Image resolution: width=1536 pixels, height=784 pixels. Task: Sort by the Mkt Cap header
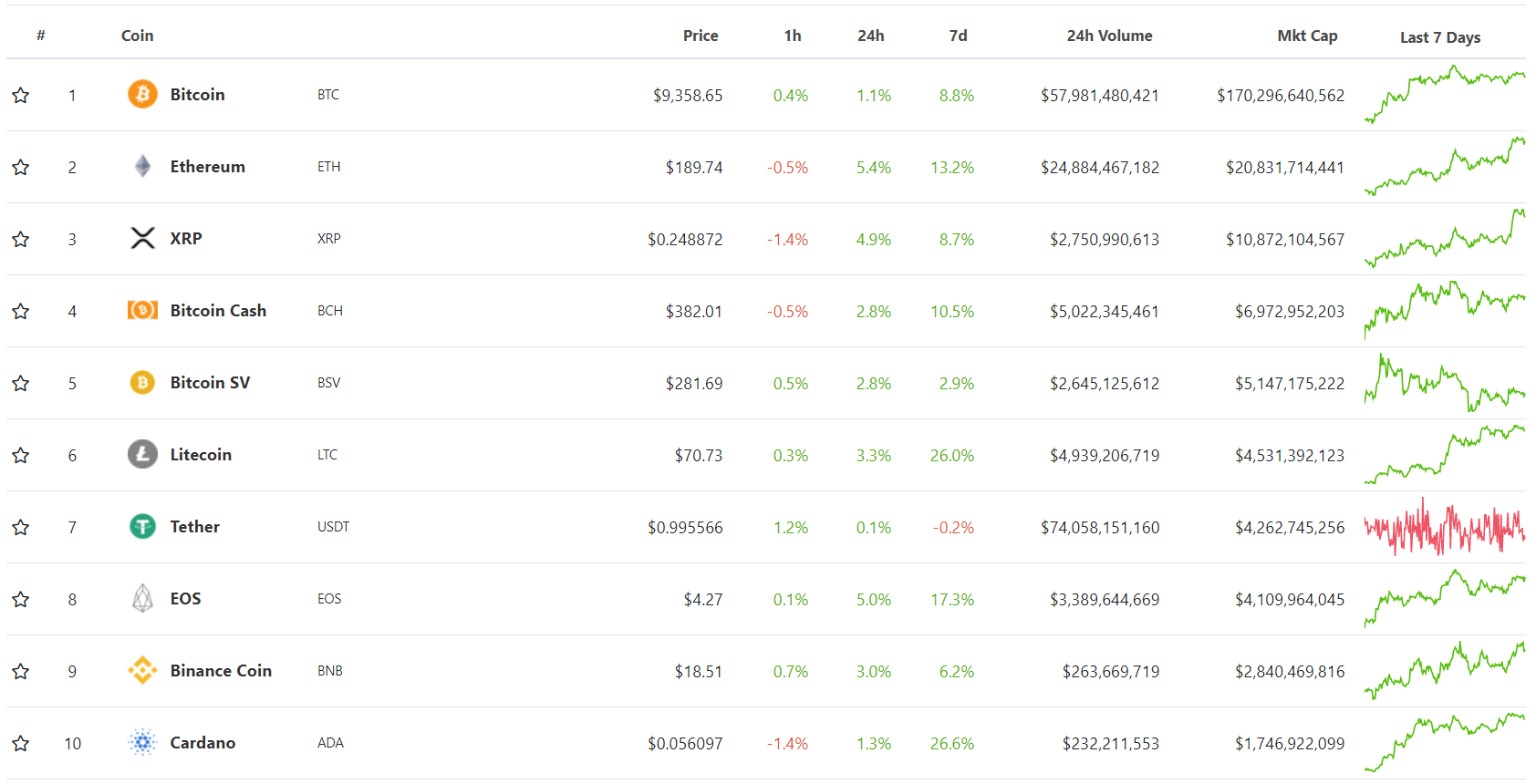1307,36
